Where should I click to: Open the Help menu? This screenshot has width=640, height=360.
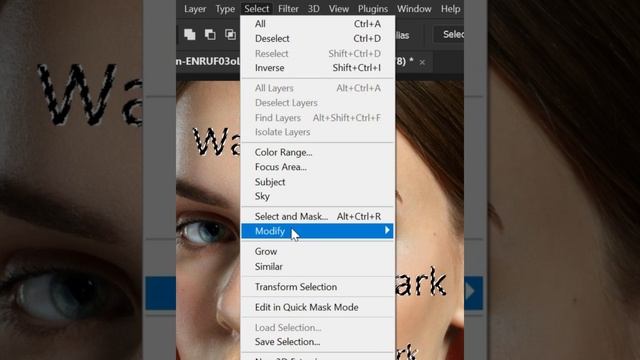(x=450, y=9)
